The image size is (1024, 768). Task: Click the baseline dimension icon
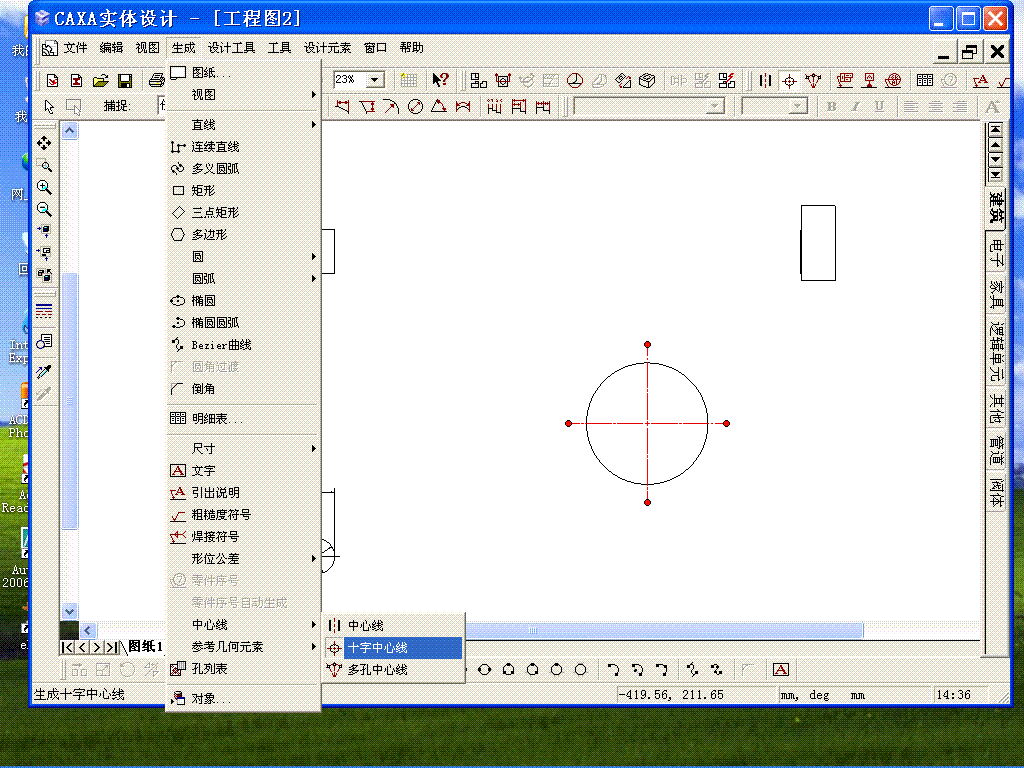(x=519, y=106)
